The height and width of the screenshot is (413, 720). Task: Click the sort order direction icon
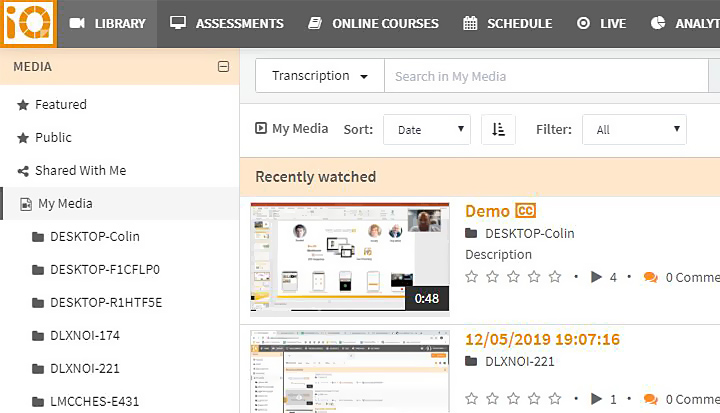[x=498, y=129]
